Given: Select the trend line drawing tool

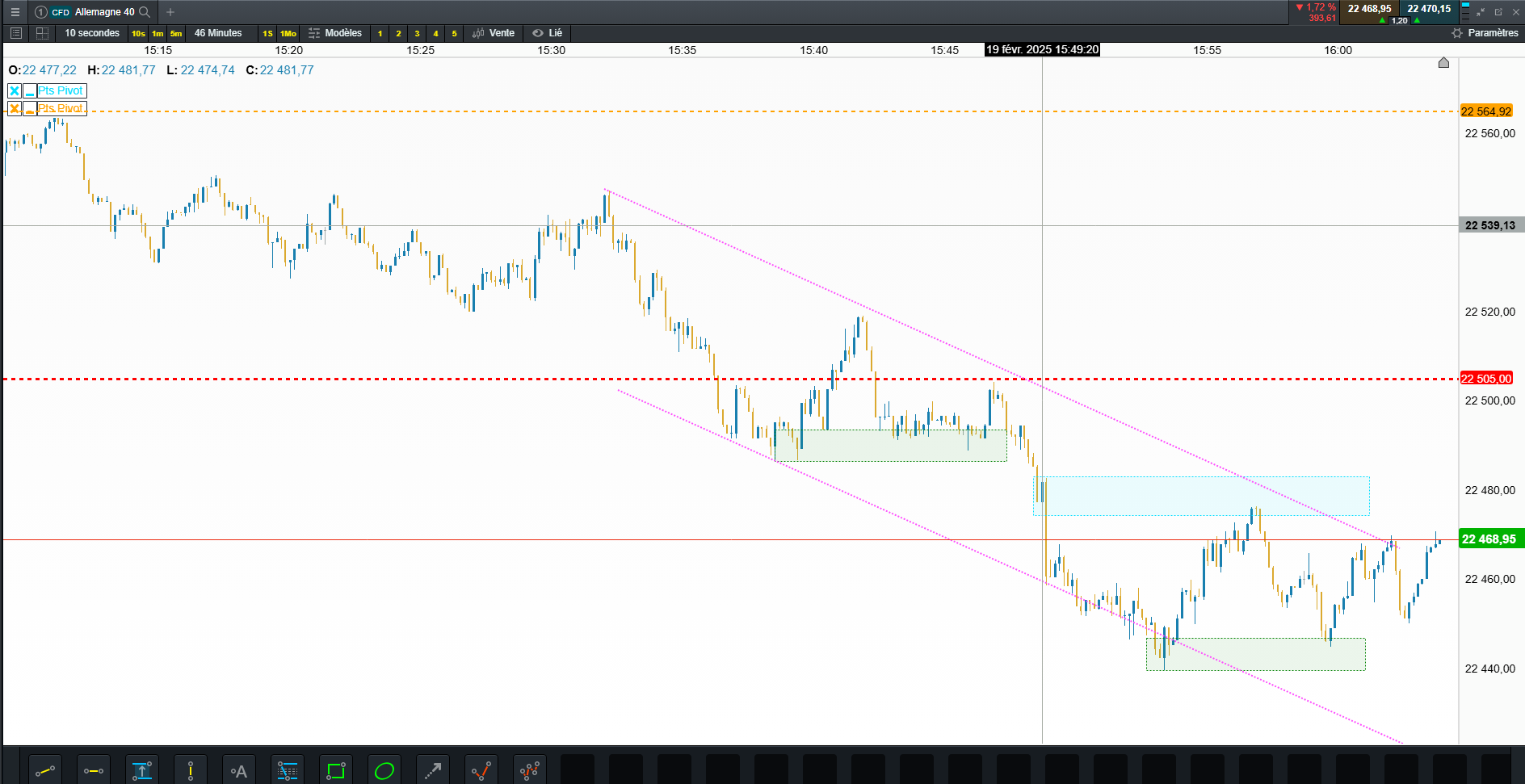Looking at the screenshot, I should [45, 771].
